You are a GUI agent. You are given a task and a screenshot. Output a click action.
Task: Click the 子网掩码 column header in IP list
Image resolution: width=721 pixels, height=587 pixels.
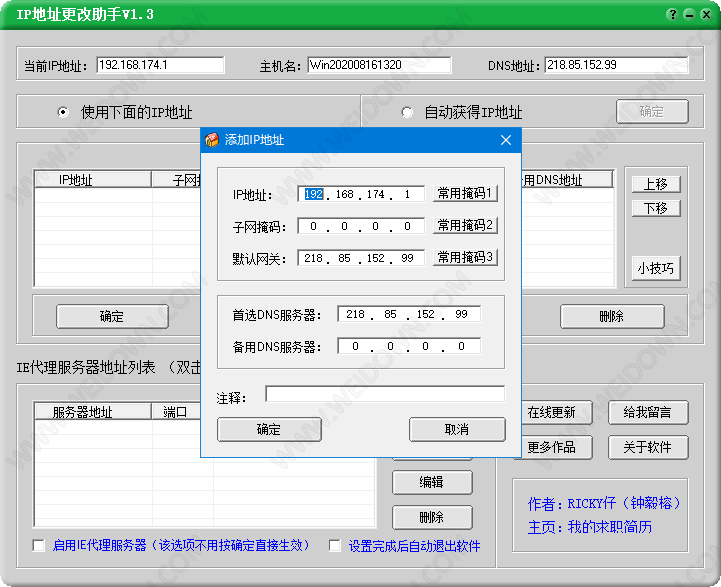click(x=177, y=180)
